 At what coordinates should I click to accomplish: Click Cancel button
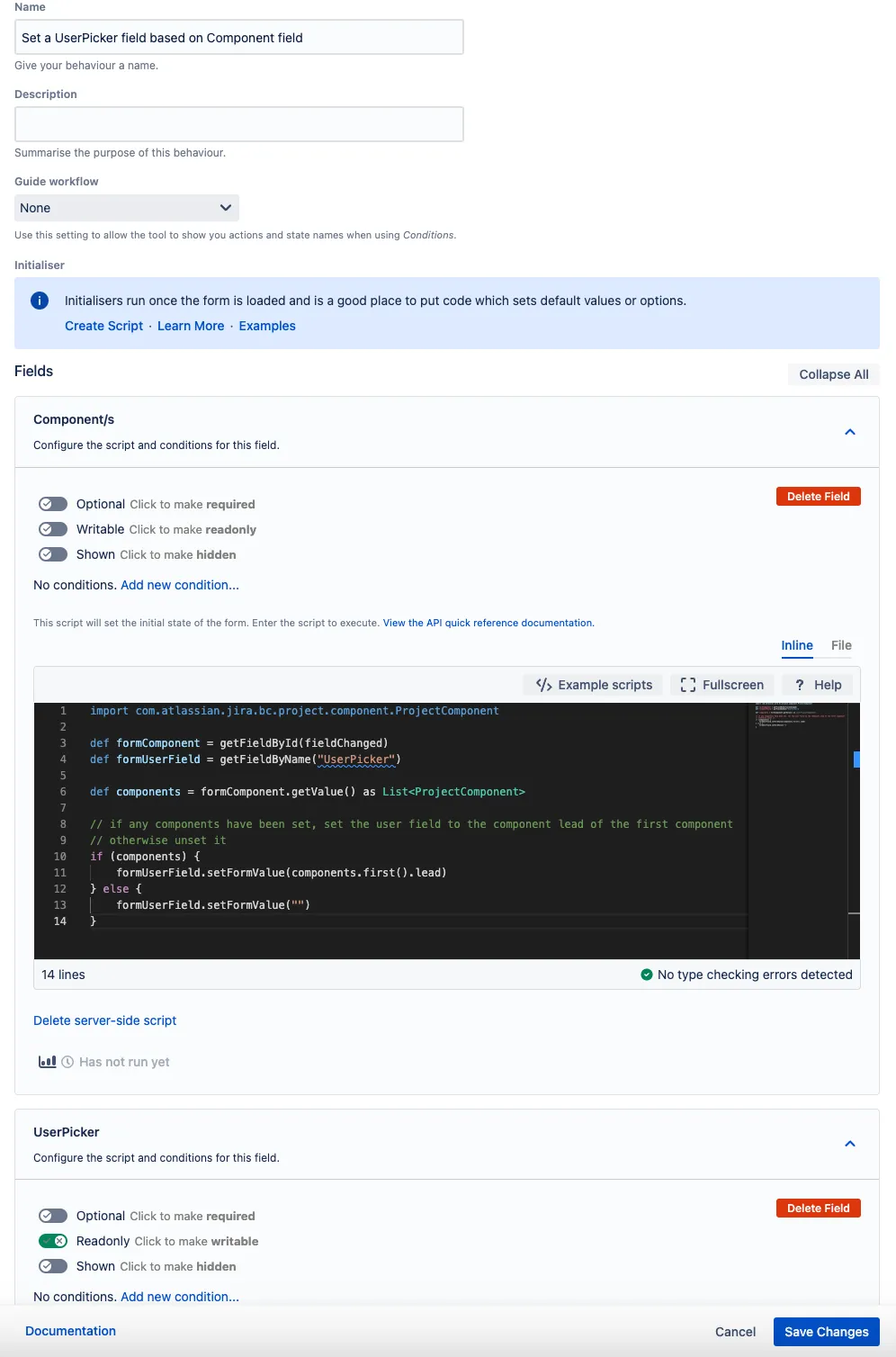[735, 1332]
